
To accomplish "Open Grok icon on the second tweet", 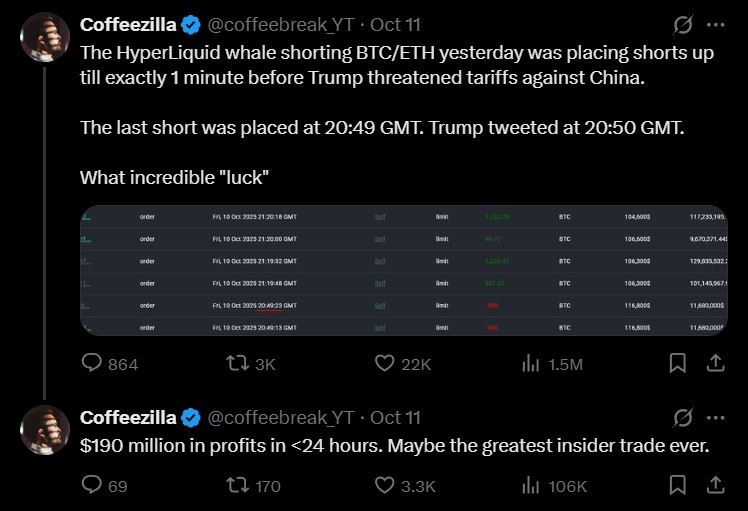I will point(683,417).
